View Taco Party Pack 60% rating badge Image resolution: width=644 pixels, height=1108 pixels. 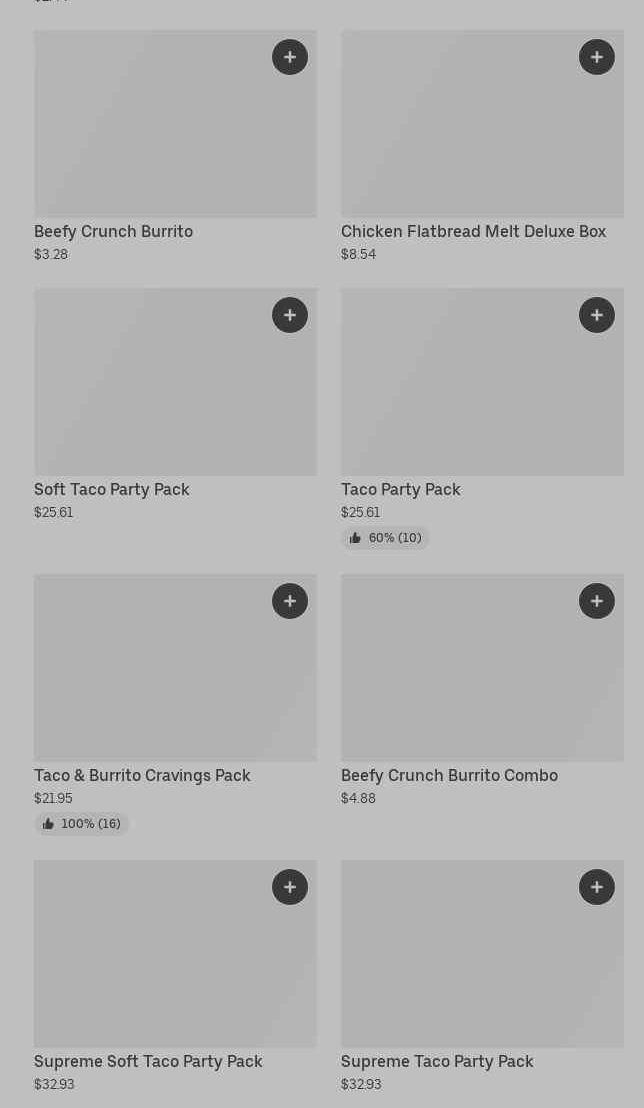click(385, 538)
